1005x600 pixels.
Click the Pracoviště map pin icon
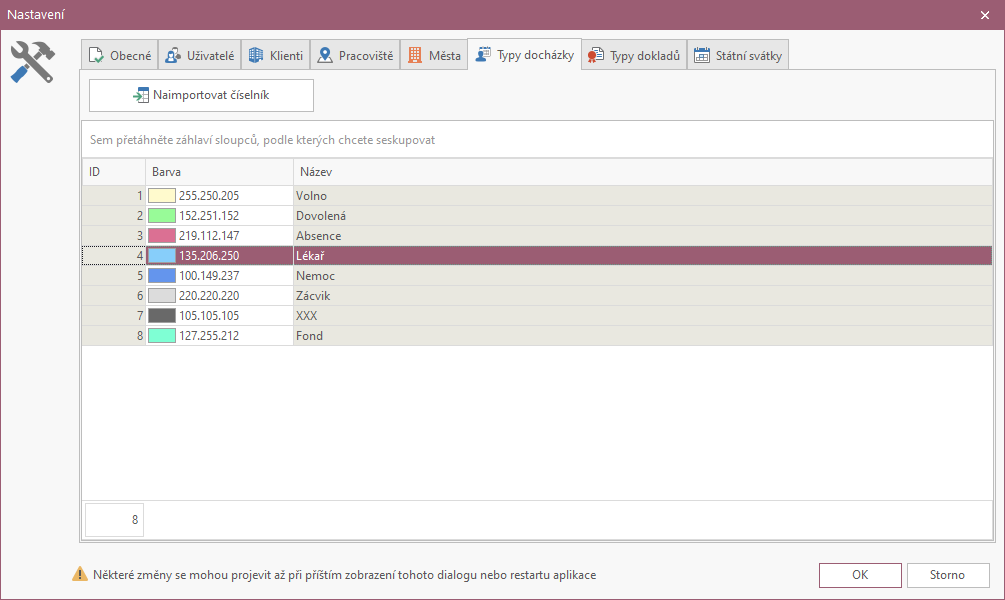tap(325, 56)
